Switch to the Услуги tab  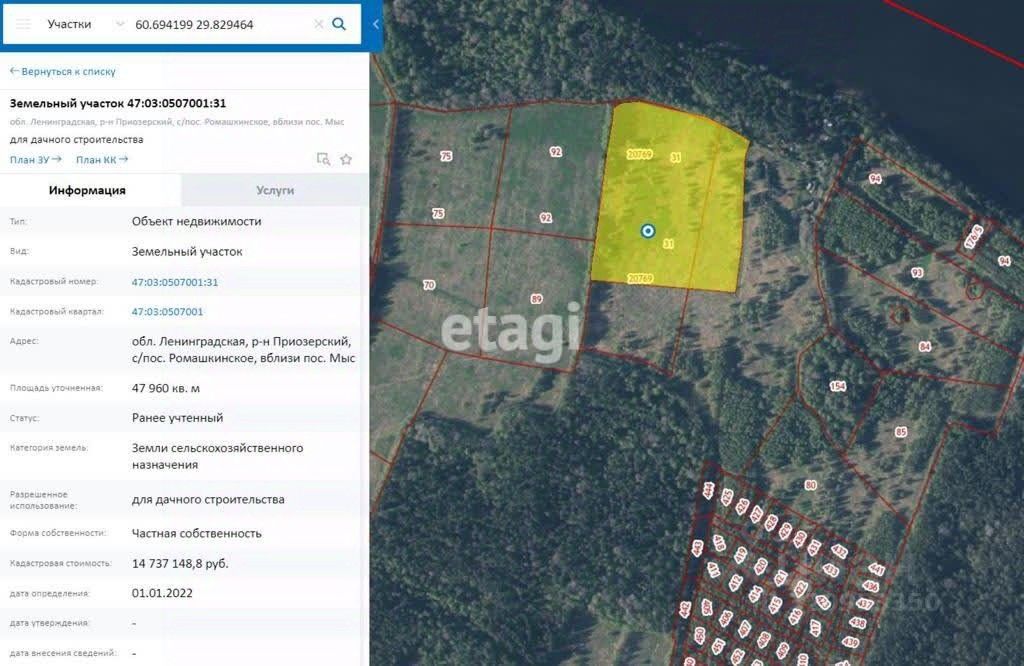[275, 190]
